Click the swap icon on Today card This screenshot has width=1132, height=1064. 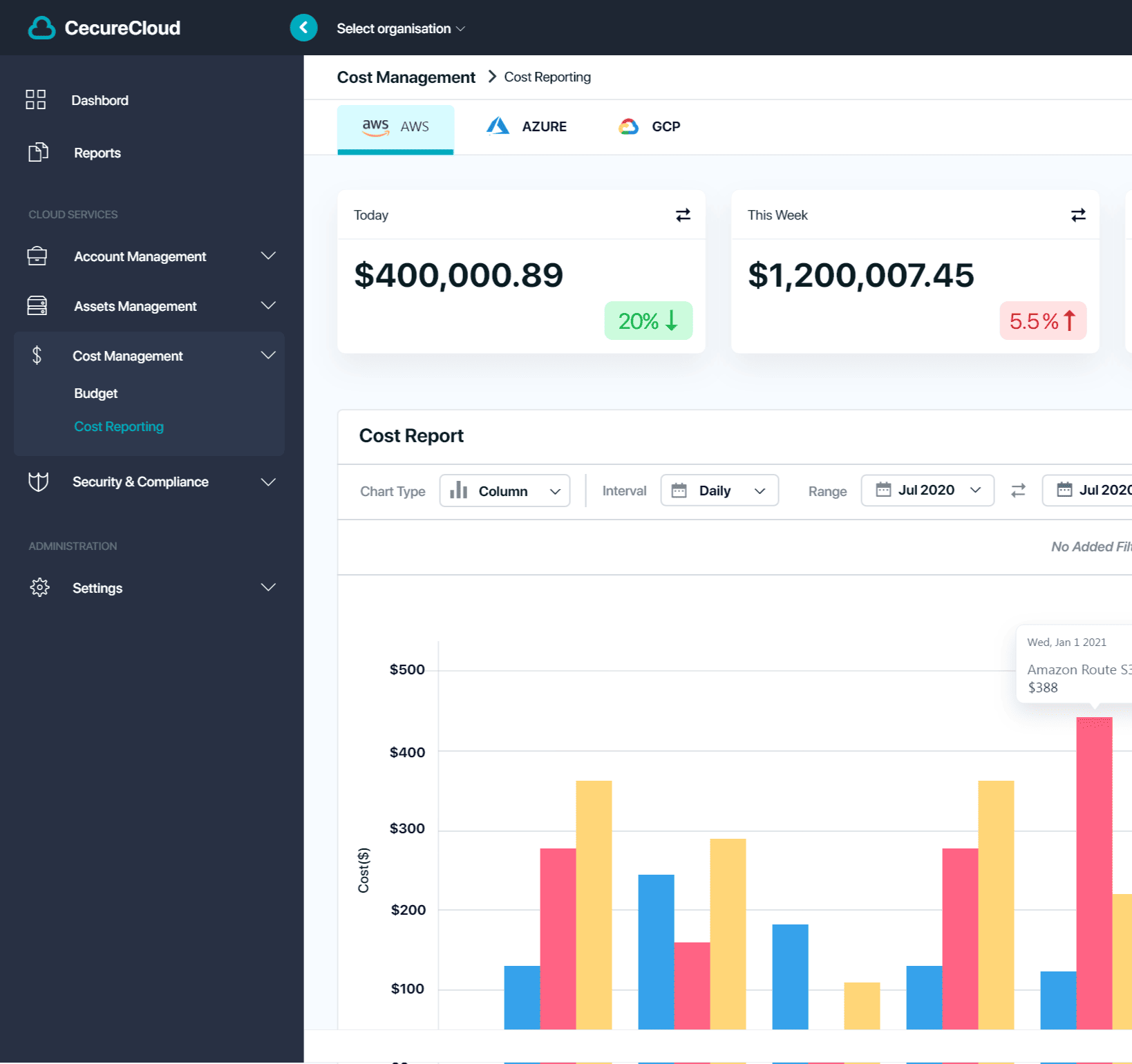coord(683,215)
